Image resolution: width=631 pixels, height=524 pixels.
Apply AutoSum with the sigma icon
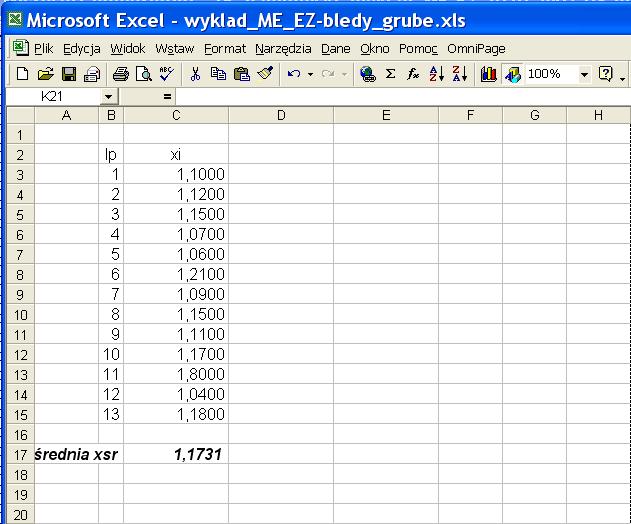(390, 74)
